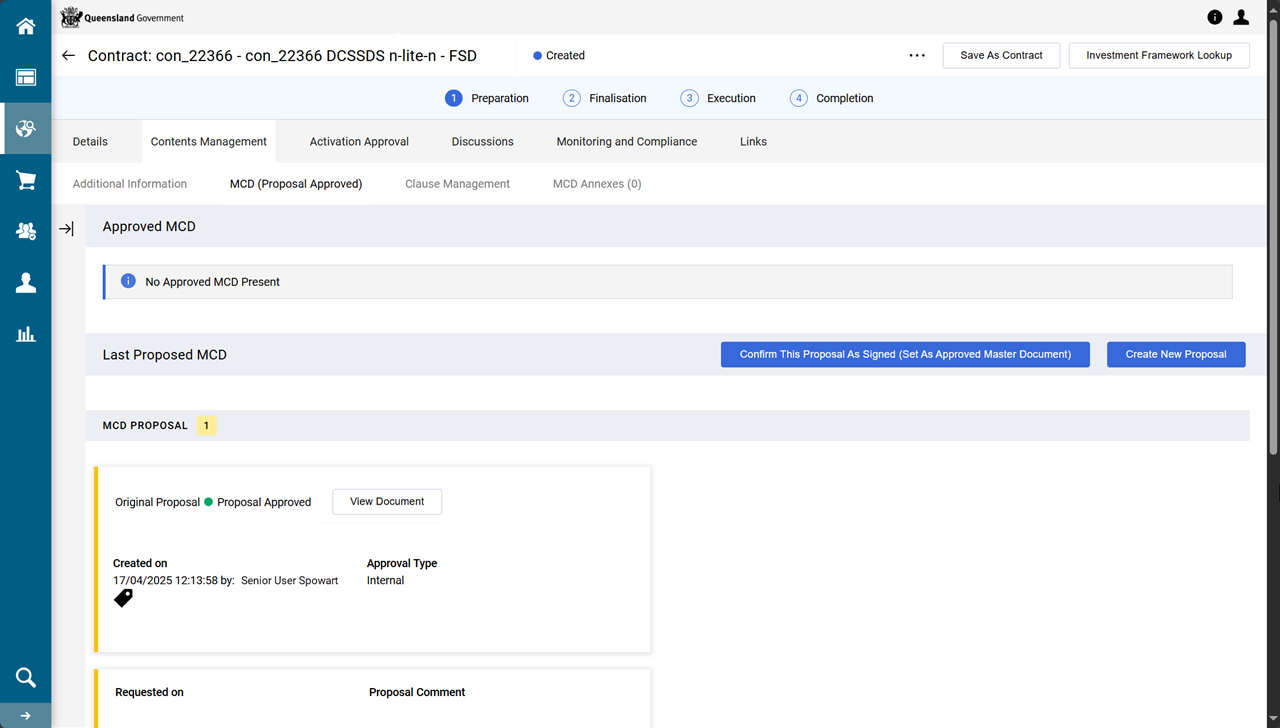Click Create New Proposal button
The width and height of the screenshot is (1280, 728).
tap(1175, 354)
